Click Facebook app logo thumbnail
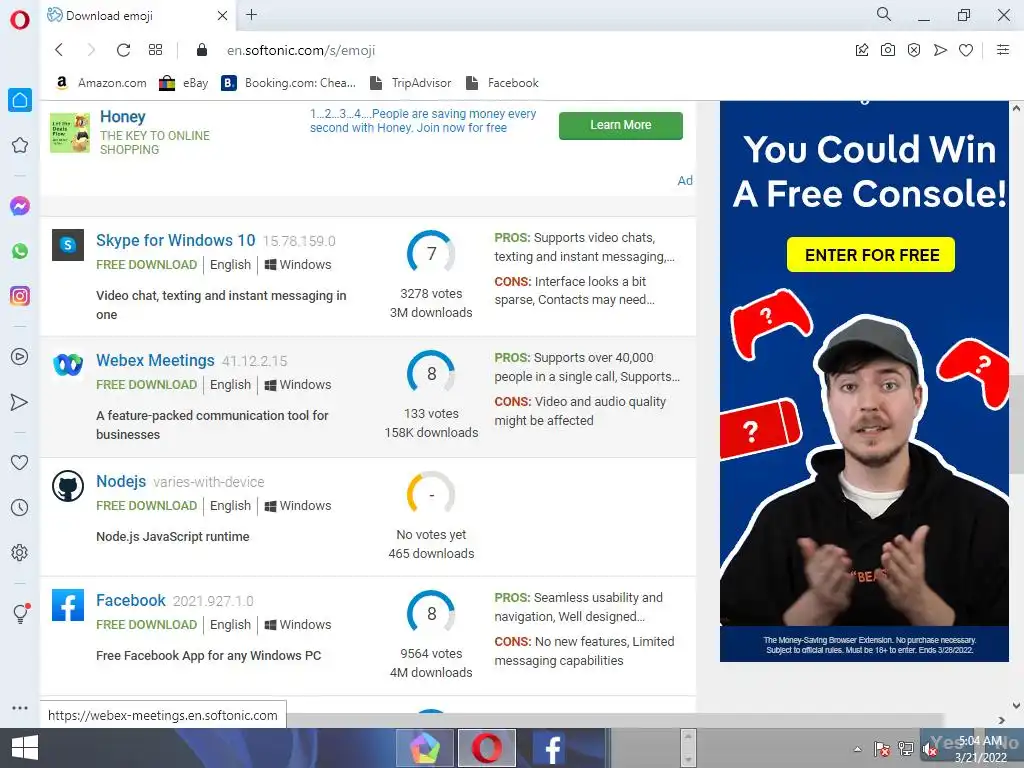 68,605
